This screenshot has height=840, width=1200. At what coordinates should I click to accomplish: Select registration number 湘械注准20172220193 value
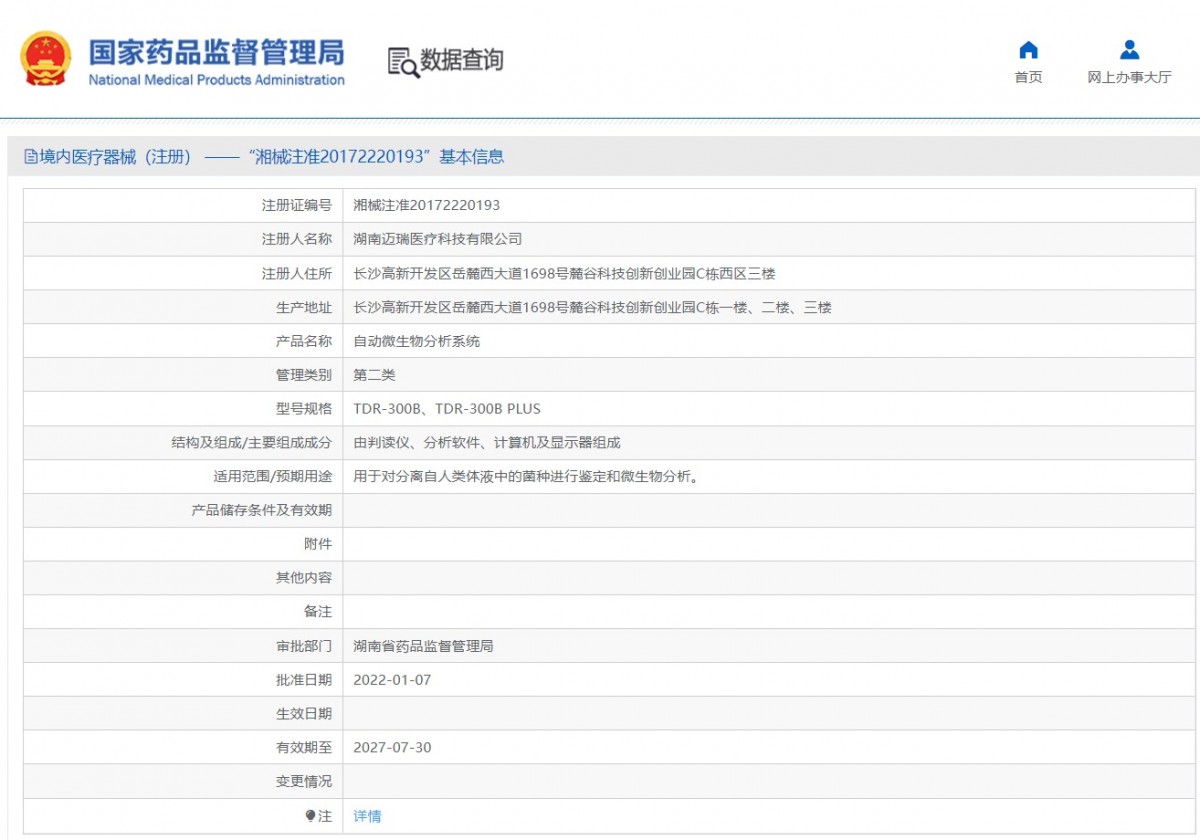point(427,205)
